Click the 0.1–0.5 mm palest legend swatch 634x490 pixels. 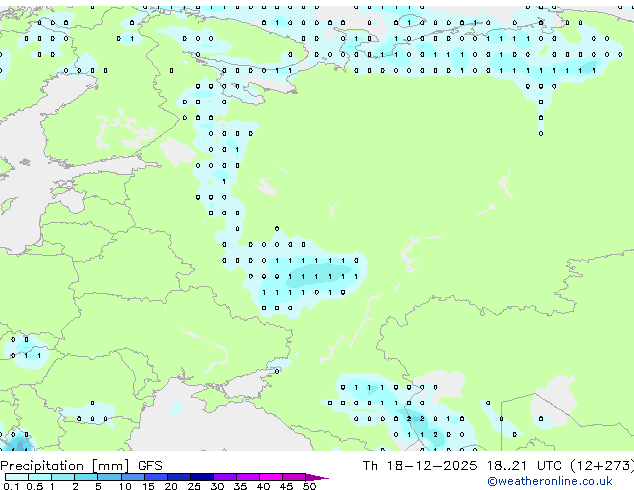point(17,477)
